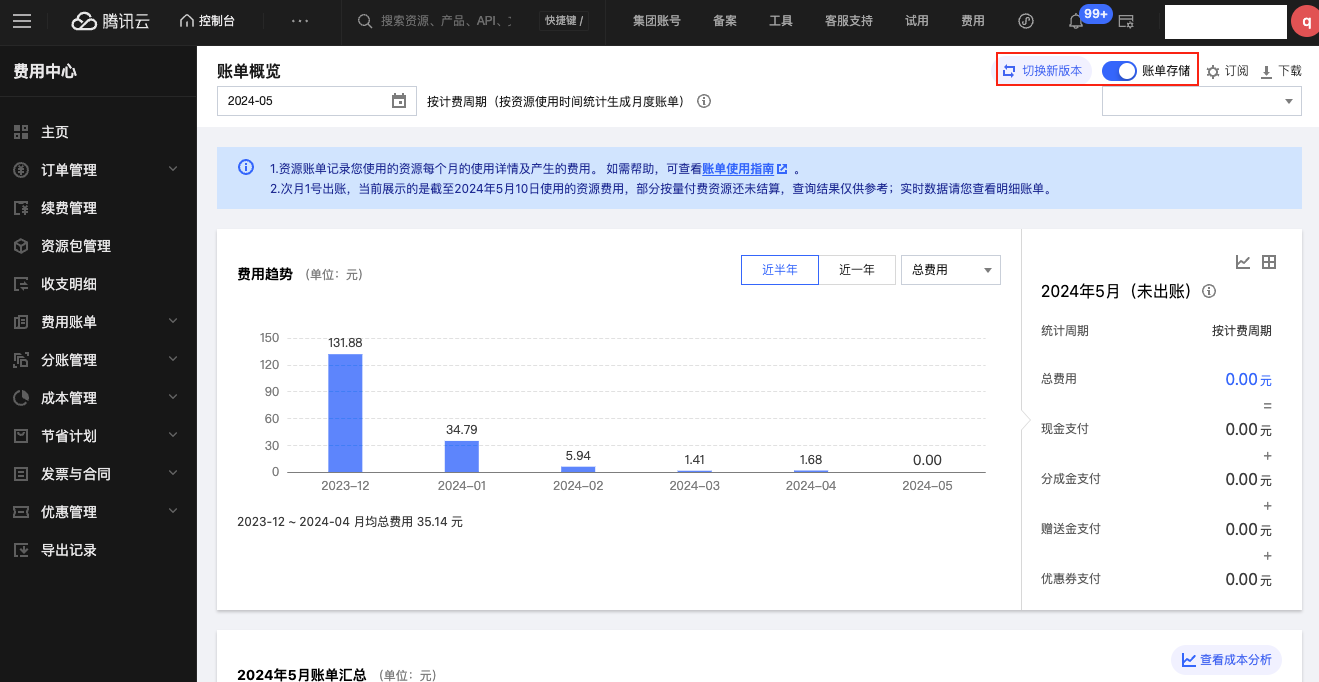Screen dimensions: 1319x682
Task: Select the 近半年 time range
Action: (x=779, y=270)
